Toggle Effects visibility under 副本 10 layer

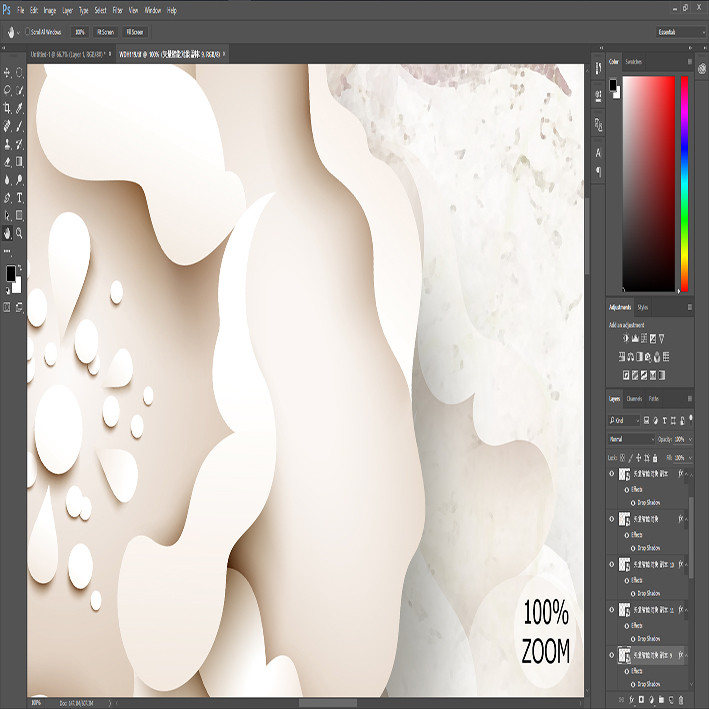coord(627,580)
